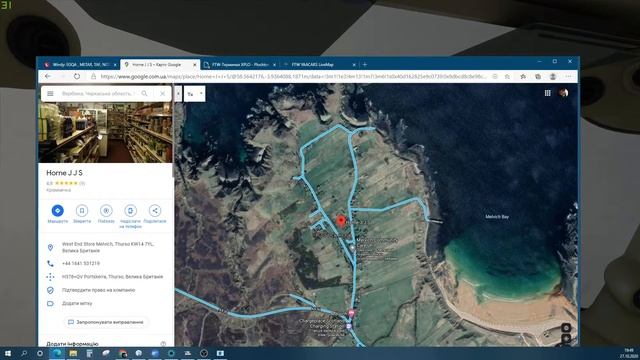The width and height of the screenshot is (640, 360).
Task: Close the Windy browser tab
Action: 115,64
